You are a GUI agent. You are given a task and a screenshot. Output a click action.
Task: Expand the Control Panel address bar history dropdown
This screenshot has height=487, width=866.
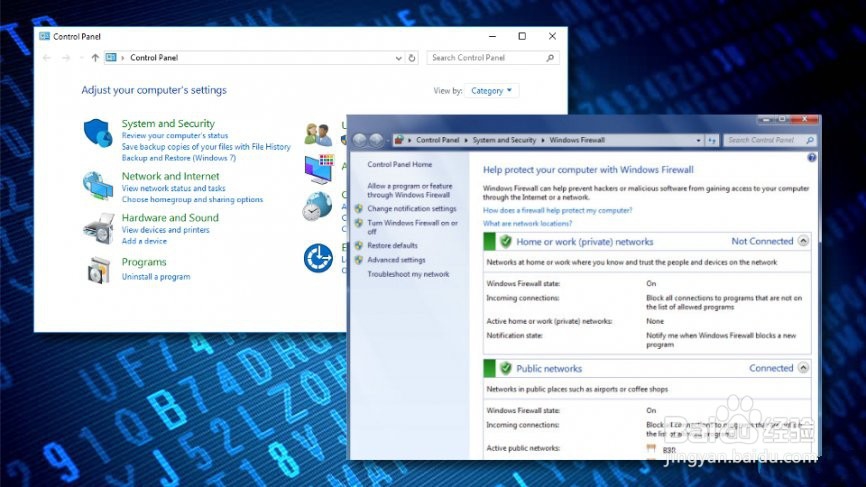coord(398,58)
